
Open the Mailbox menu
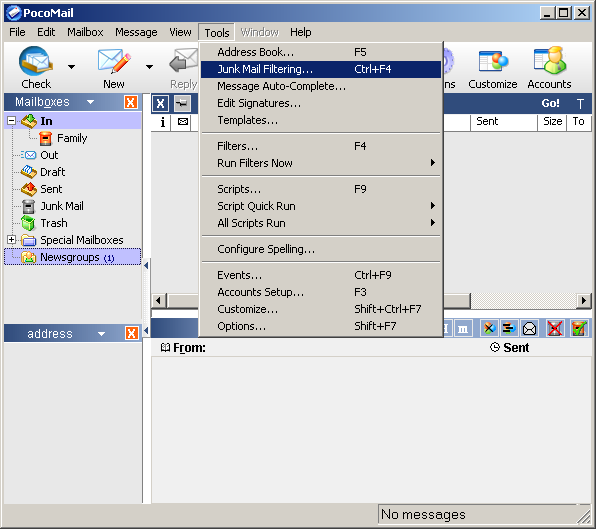(85, 32)
